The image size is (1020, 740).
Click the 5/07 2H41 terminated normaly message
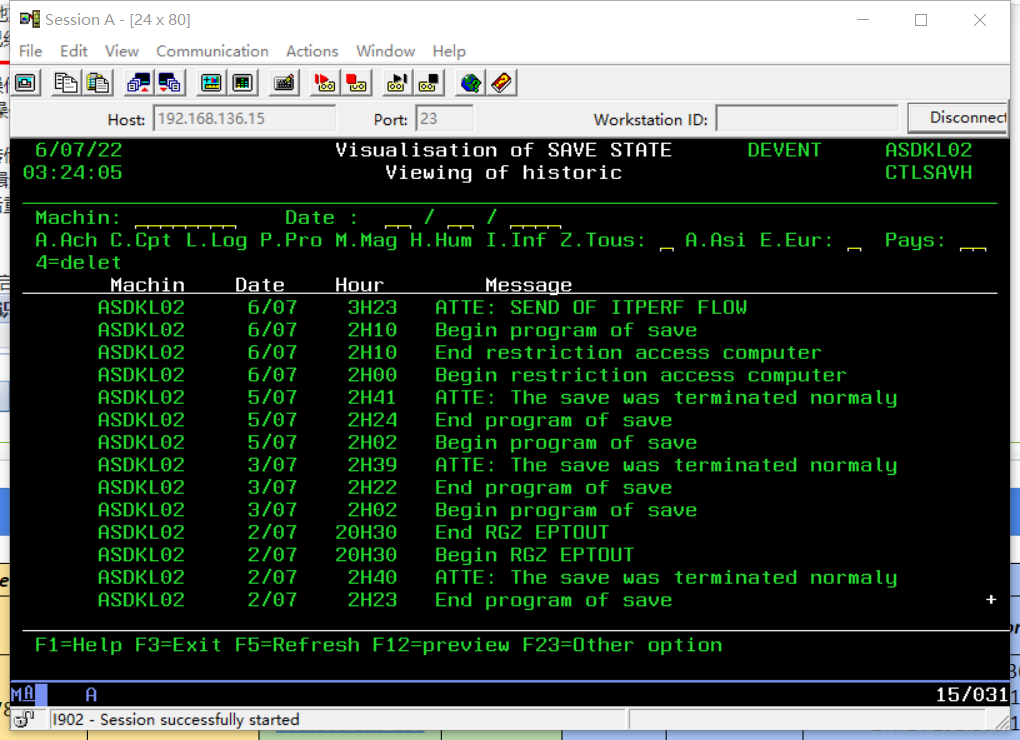tap(666, 397)
